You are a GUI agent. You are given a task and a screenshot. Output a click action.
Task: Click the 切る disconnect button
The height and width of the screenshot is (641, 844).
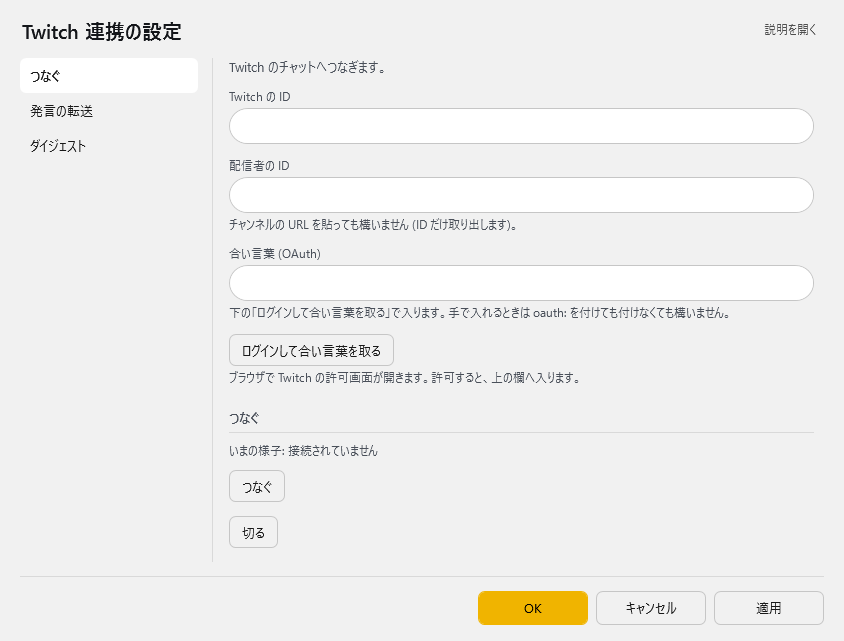254,532
